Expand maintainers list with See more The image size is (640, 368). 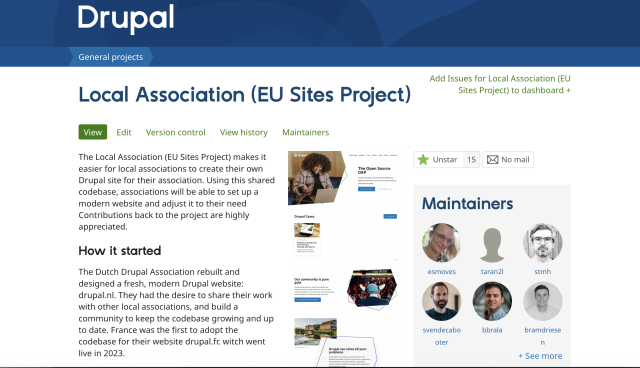tap(540, 356)
